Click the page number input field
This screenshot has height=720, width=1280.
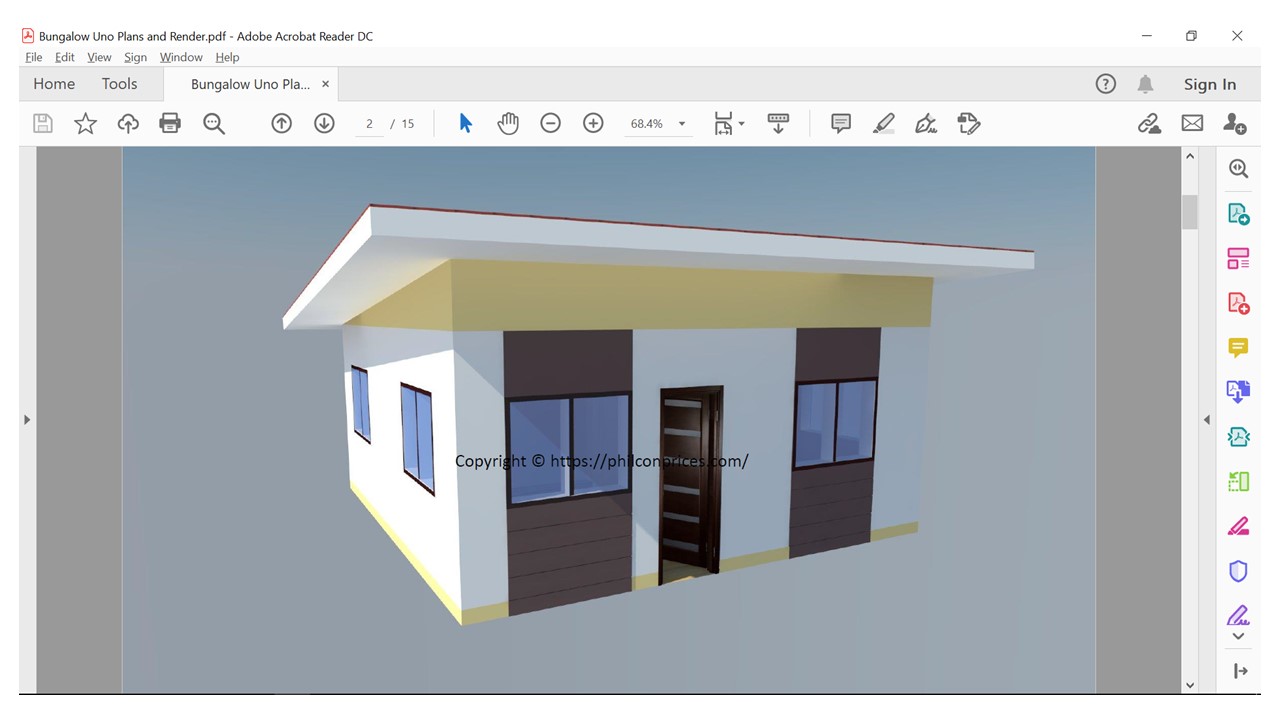(x=369, y=124)
